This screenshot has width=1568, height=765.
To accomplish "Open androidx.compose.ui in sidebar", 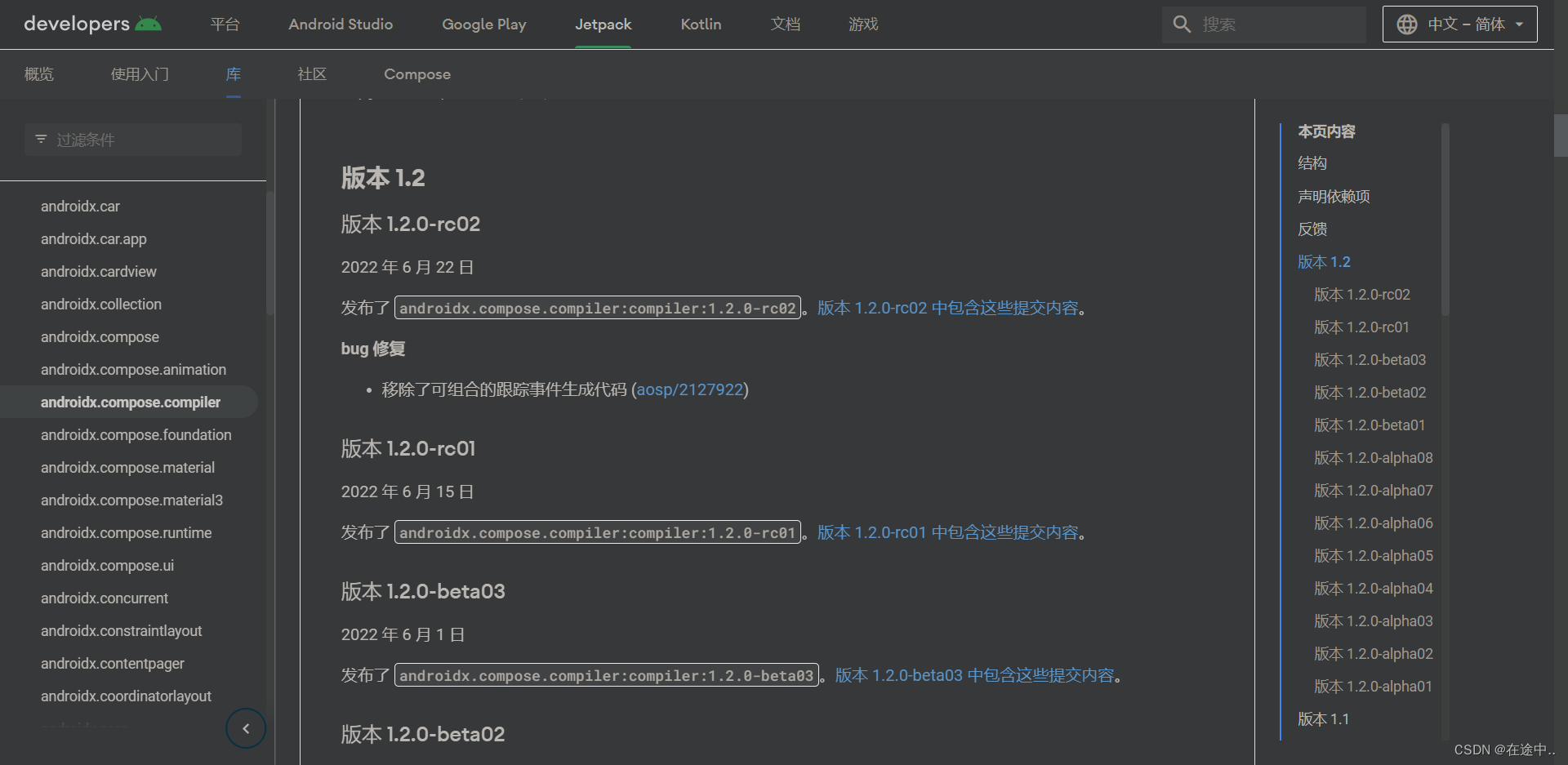I will click(107, 566).
